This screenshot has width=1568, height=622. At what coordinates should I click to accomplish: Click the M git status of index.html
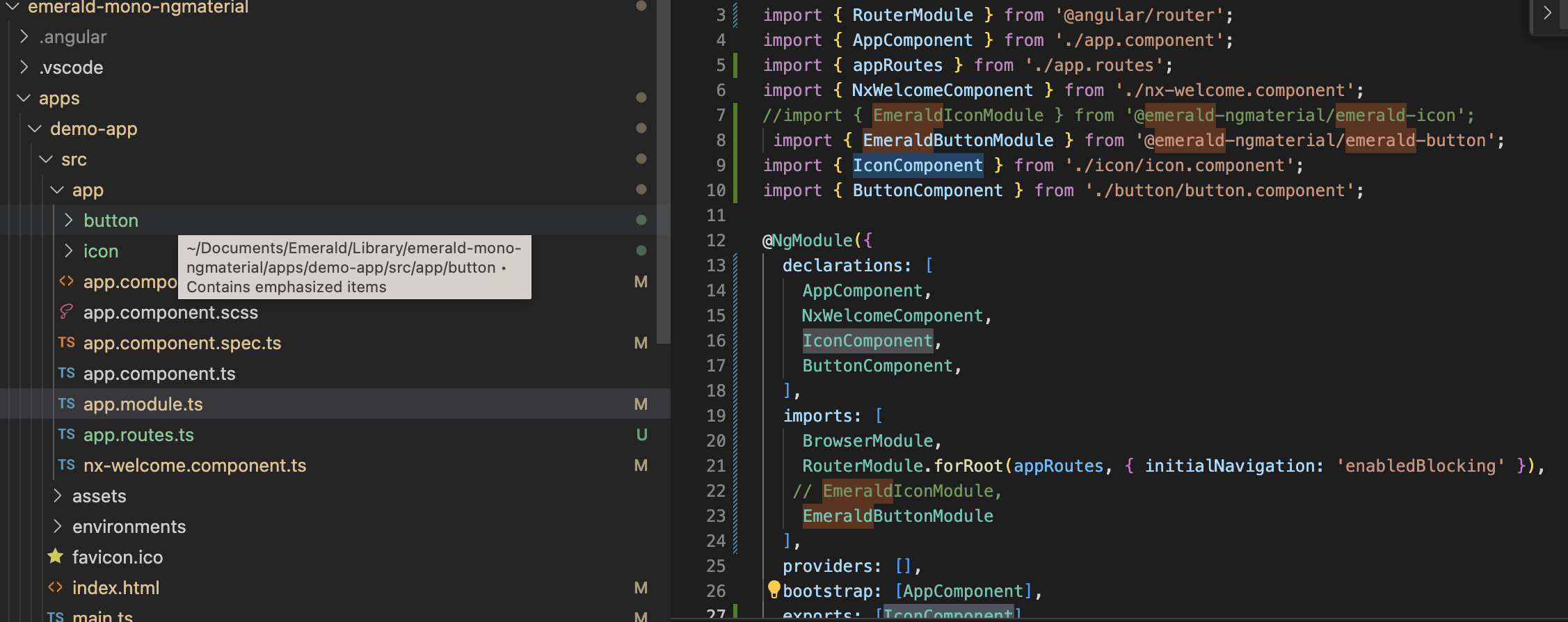click(x=641, y=588)
